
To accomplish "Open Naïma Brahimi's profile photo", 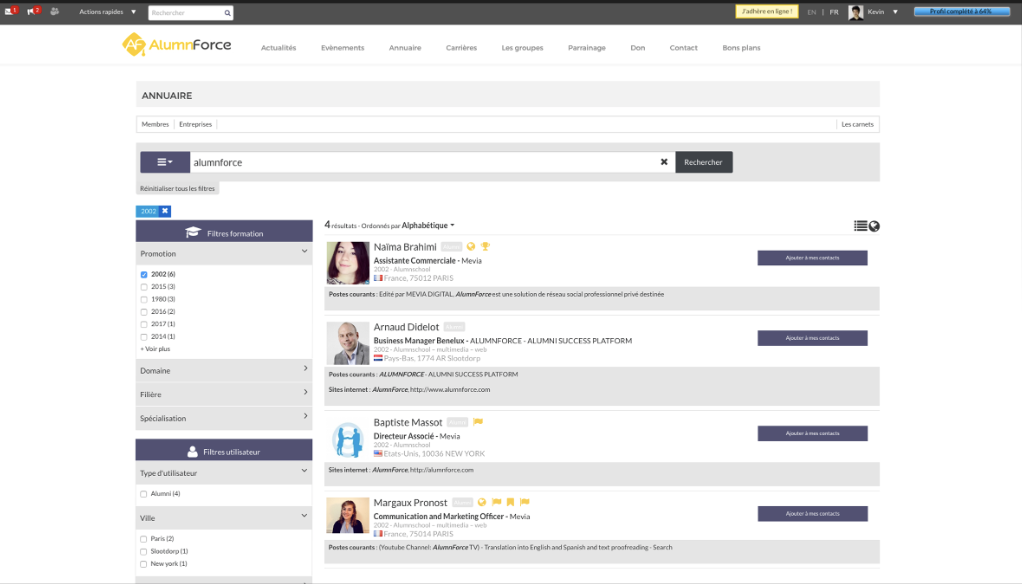I will tap(348, 263).
